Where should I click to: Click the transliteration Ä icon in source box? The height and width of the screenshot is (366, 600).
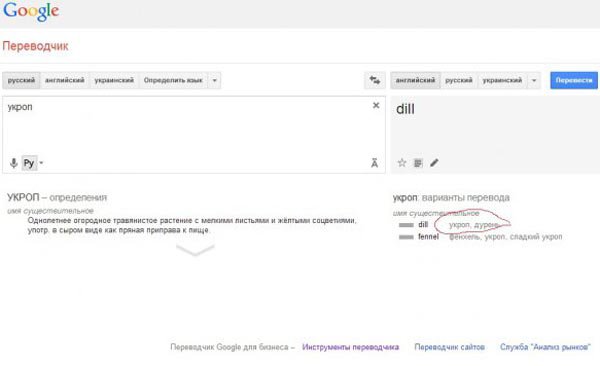pyautogui.click(x=374, y=163)
